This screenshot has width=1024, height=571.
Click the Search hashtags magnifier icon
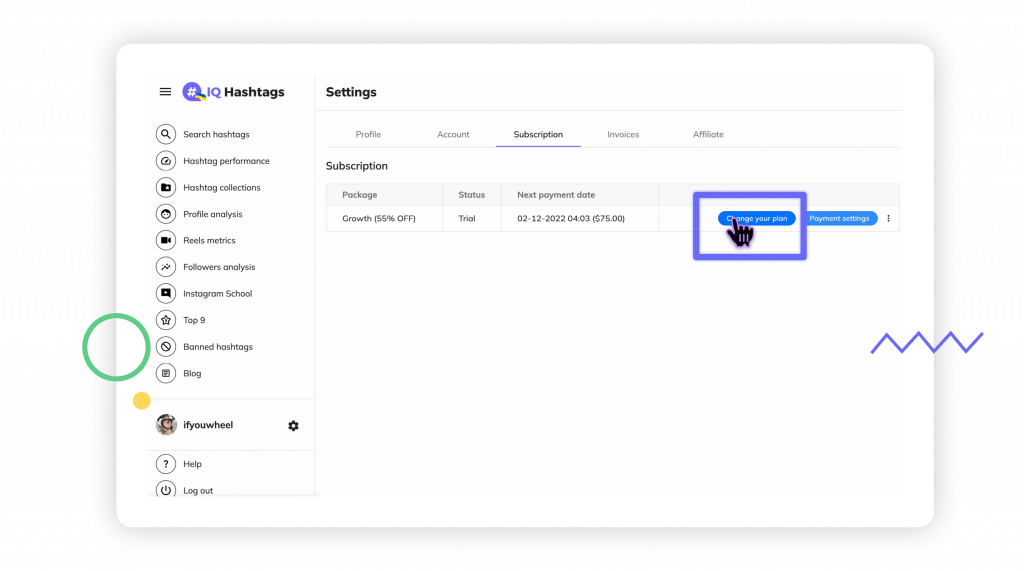click(166, 134)
